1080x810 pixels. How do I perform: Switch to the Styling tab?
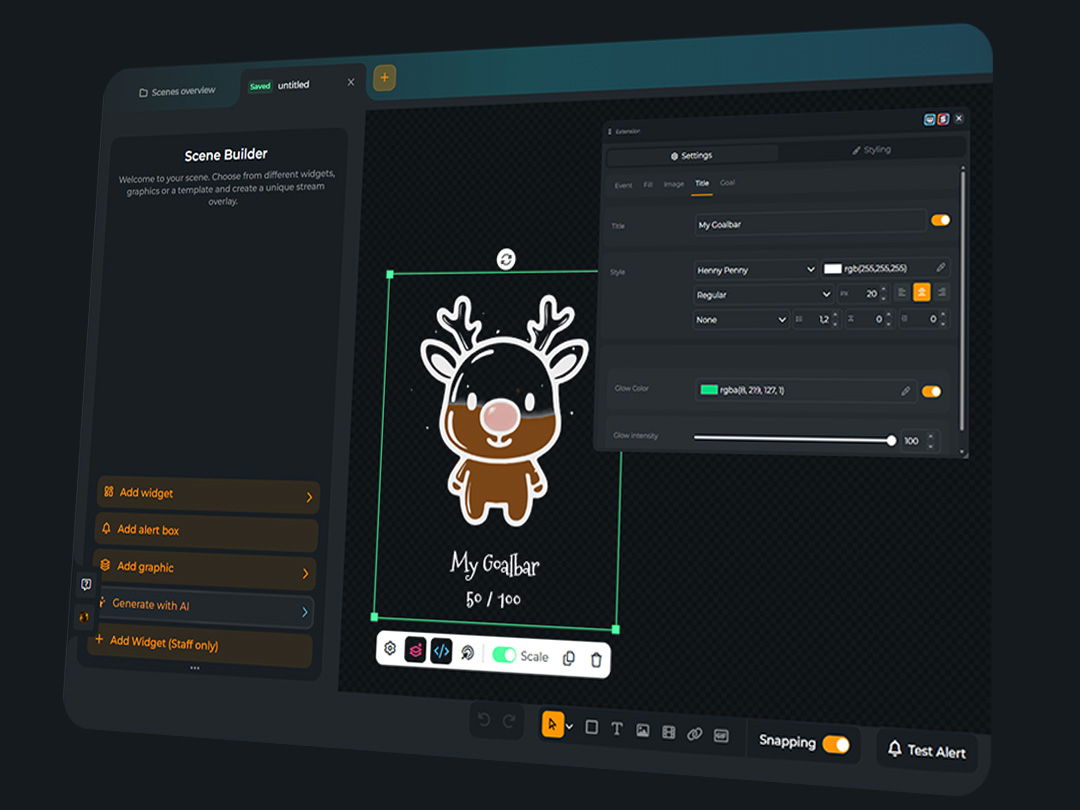[870, 150]
